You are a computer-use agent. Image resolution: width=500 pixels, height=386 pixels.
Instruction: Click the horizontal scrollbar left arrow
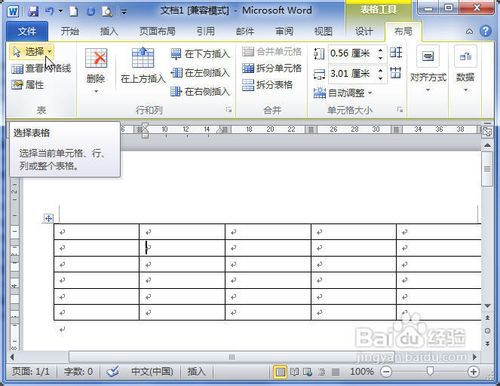coord(12,357)
